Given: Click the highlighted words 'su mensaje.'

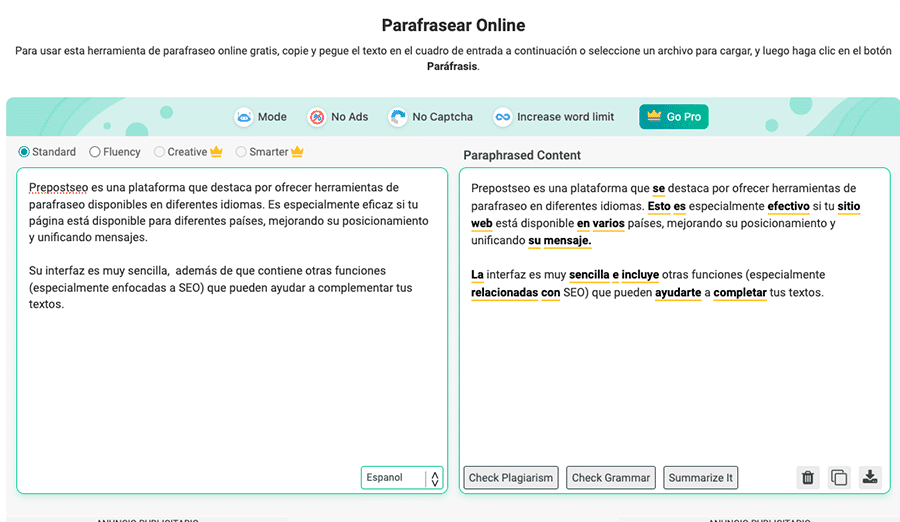Looking at the screenshot, I should coord(560,241).
